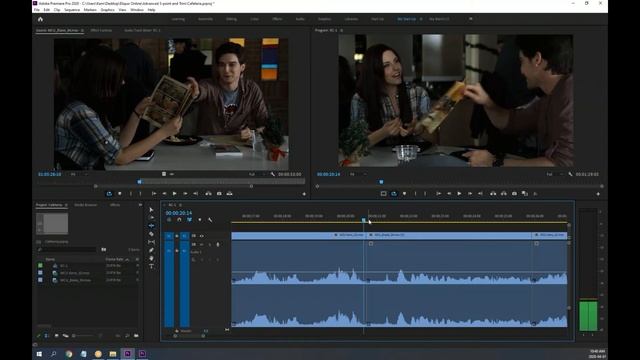Viewport: 640px width, 360px height.
Task: Open workspace overflow chevron menu
Action: [471, 19]
